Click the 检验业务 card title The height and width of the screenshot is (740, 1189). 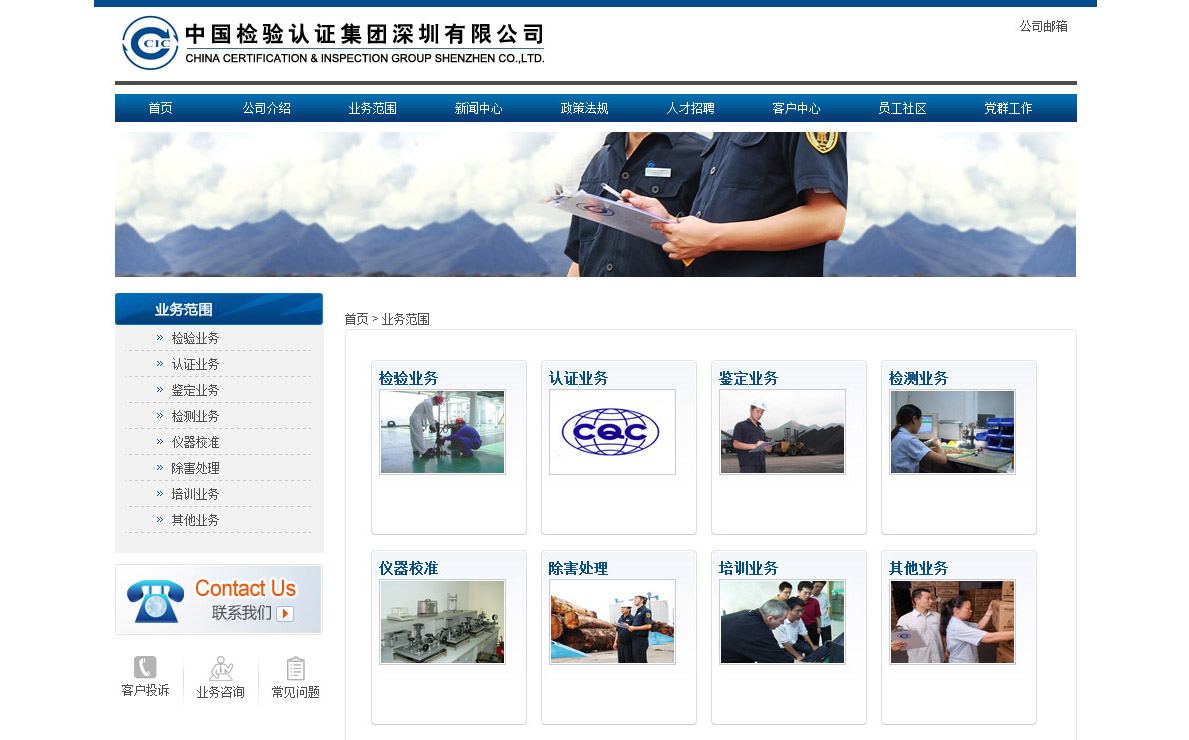[x=409, y=378]
